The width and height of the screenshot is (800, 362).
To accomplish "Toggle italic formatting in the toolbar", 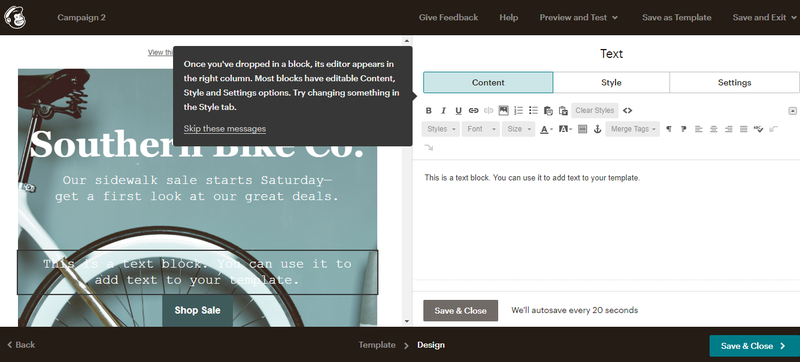I will coord(443,111).
